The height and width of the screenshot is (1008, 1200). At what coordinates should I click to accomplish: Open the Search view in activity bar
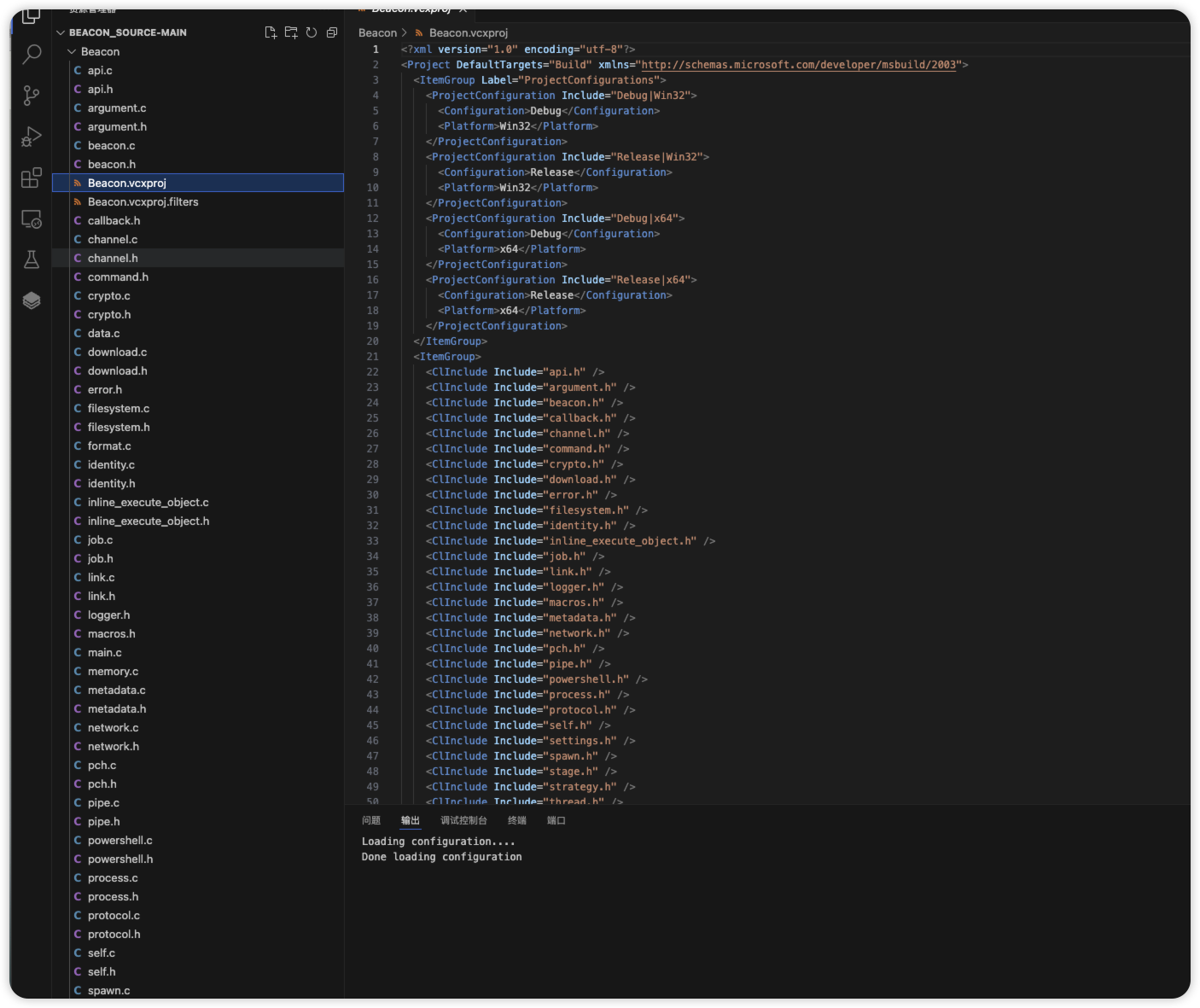[32, 55]
